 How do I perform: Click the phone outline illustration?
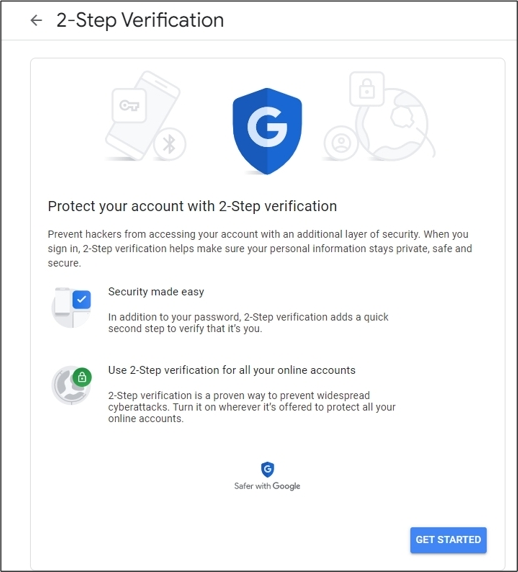point(142,116)
